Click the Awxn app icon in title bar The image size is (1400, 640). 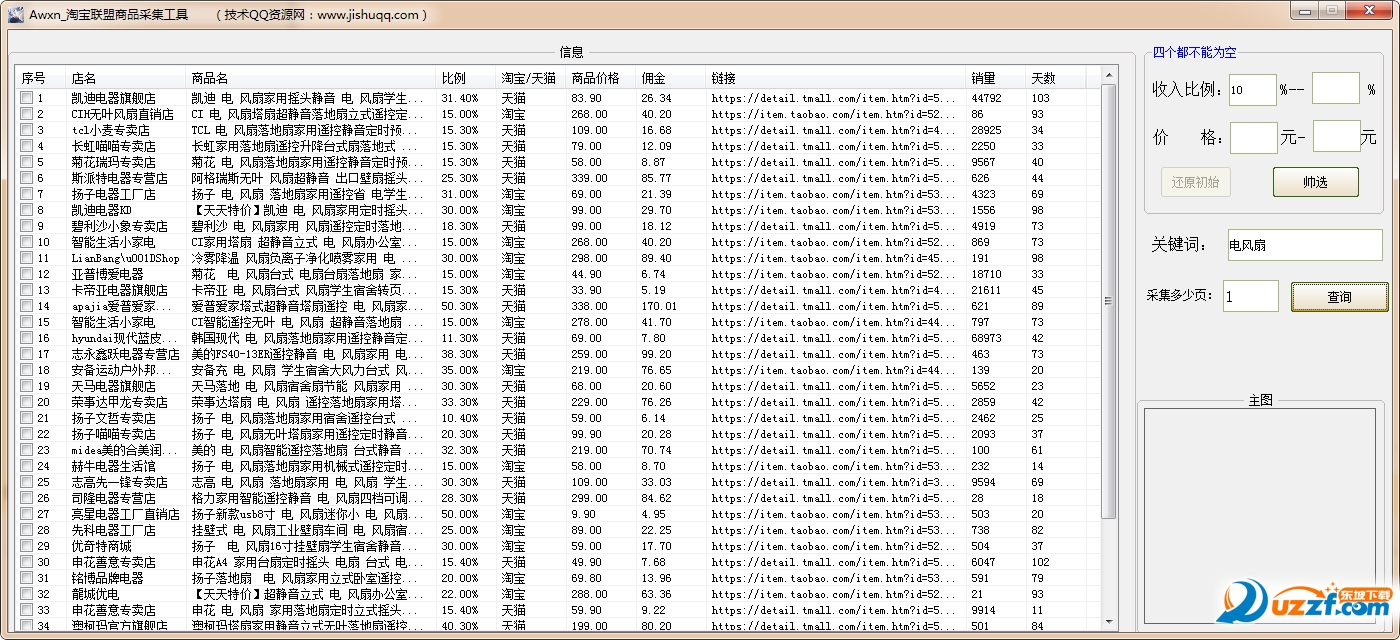pos(15,14)
